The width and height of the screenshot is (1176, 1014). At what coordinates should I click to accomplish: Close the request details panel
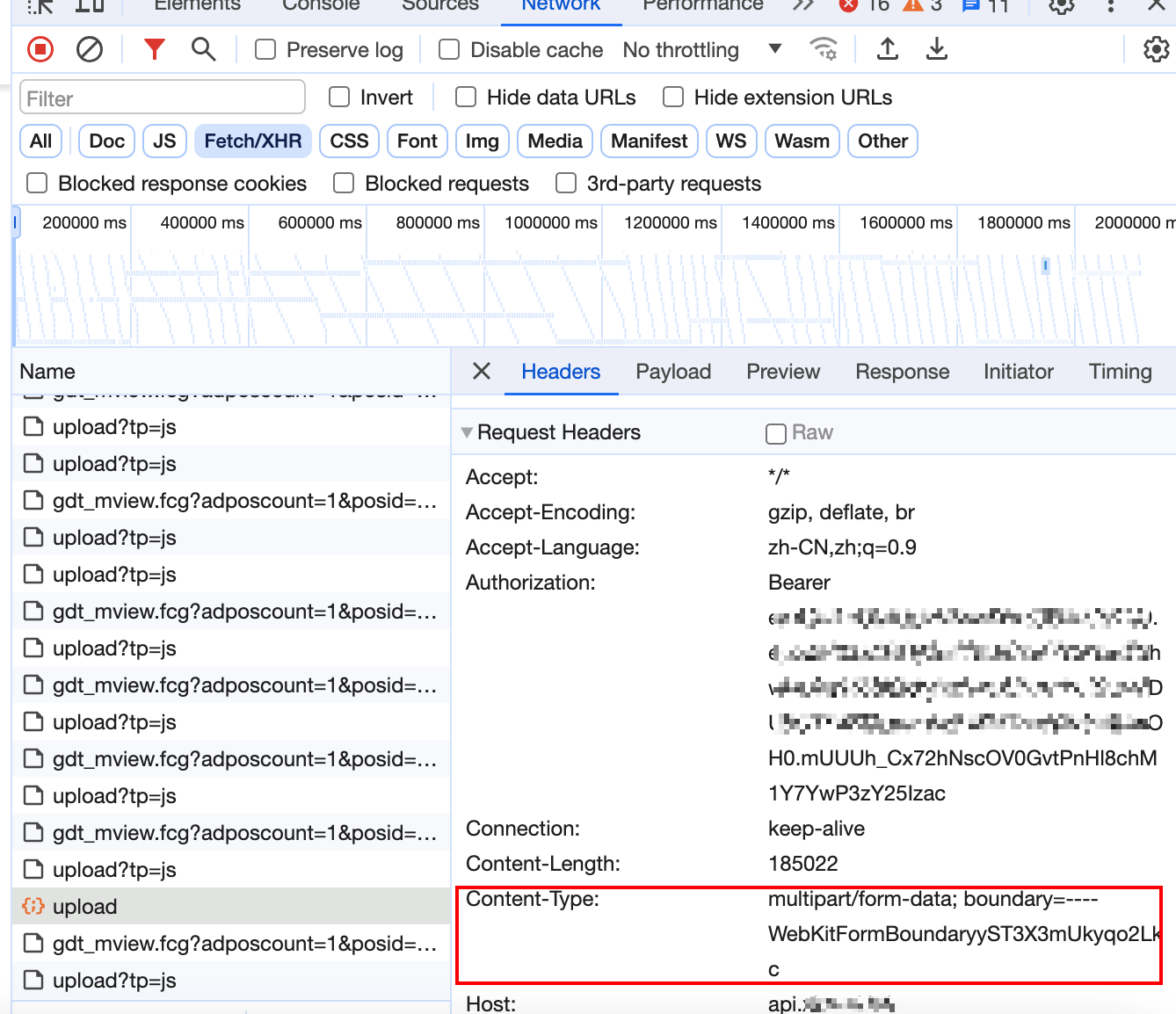pyautogui.click(x=482, y=372)
